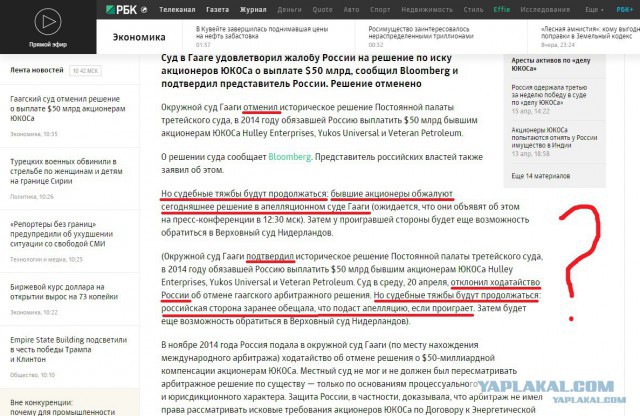This screenshot has width=640, height=416.
Task: Click the '15 апр, 14:22' date text
Action: [530, 111]
